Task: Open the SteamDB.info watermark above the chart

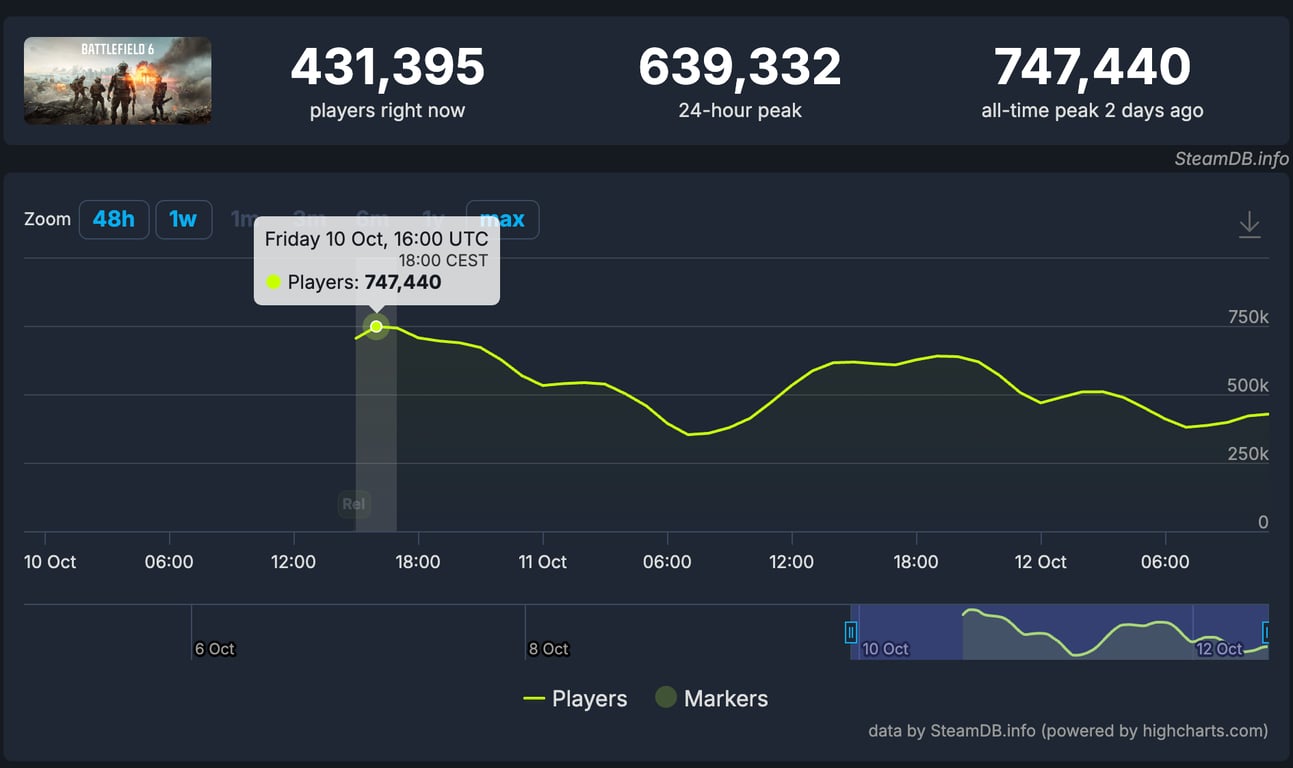Action: (1231, 159)
